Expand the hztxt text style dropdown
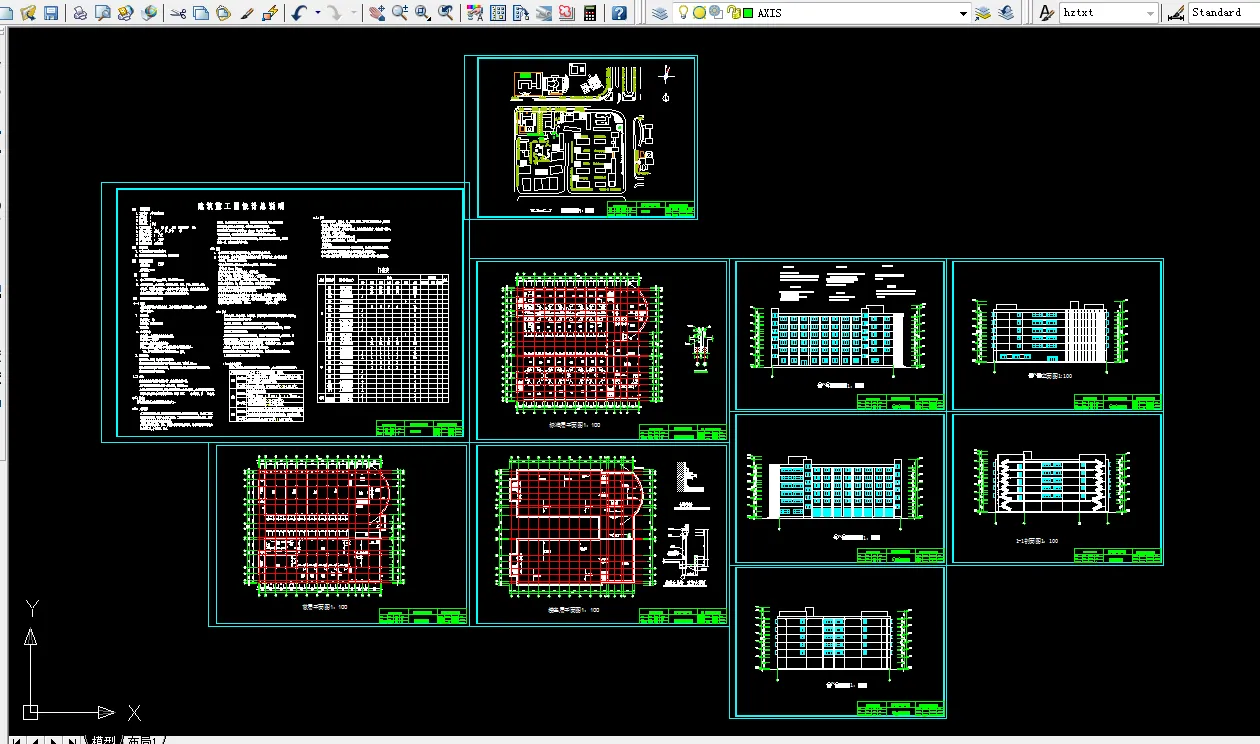 pyautogui.click(x=1151, y=13)
